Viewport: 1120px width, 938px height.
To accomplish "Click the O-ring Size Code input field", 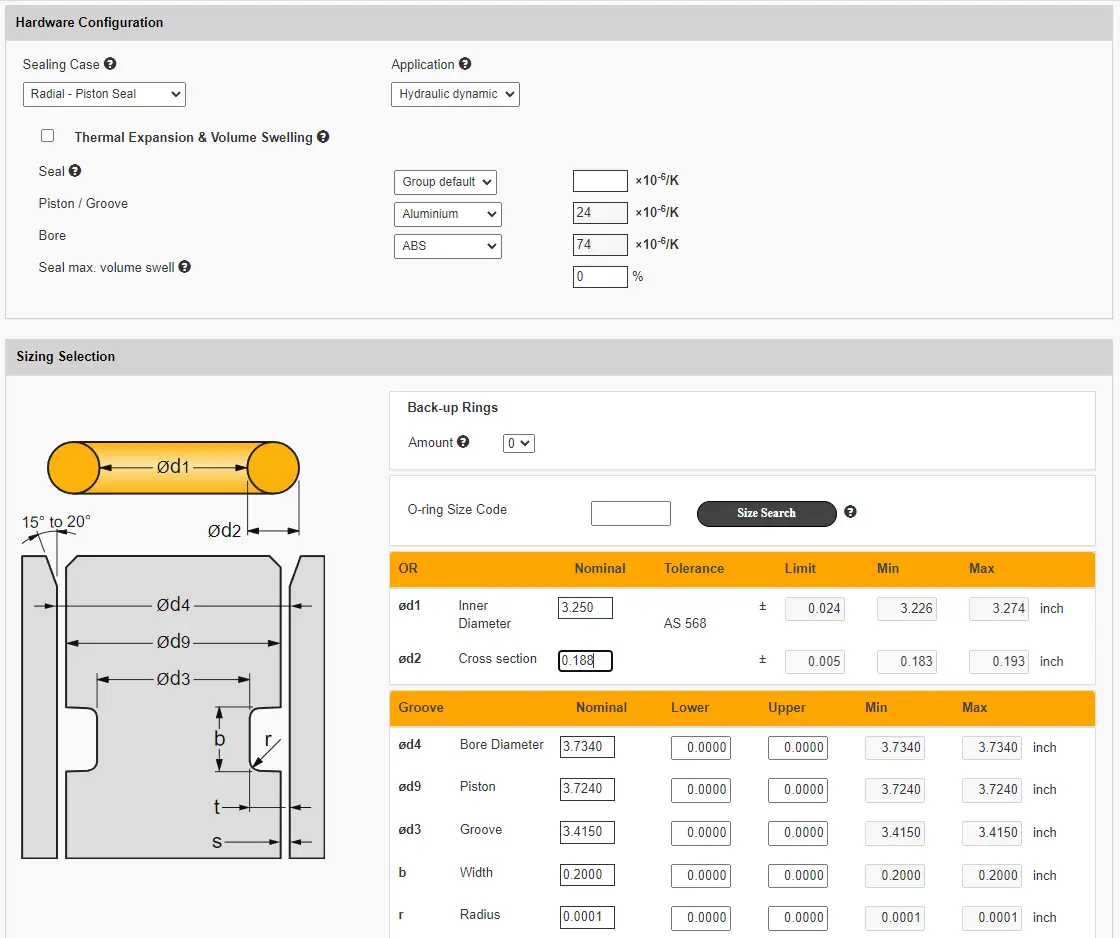I will (630, 512).
